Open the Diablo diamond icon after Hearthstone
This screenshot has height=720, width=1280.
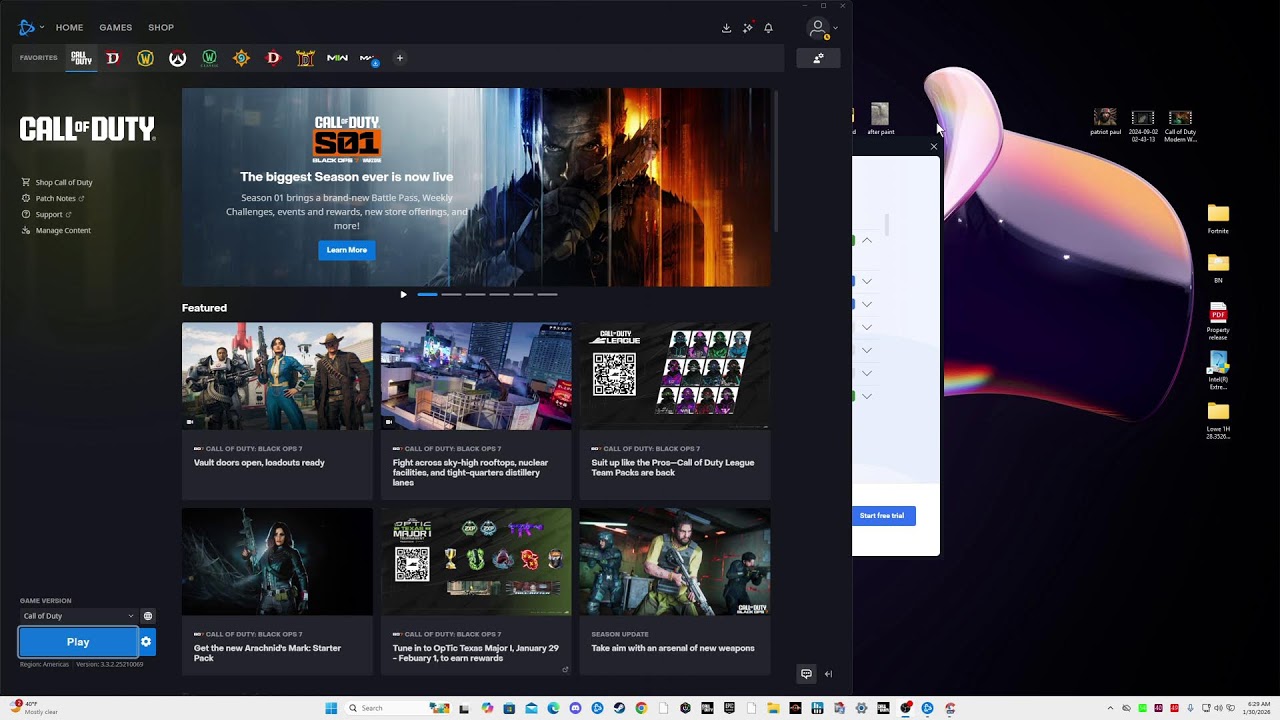(x=273, y=58)
